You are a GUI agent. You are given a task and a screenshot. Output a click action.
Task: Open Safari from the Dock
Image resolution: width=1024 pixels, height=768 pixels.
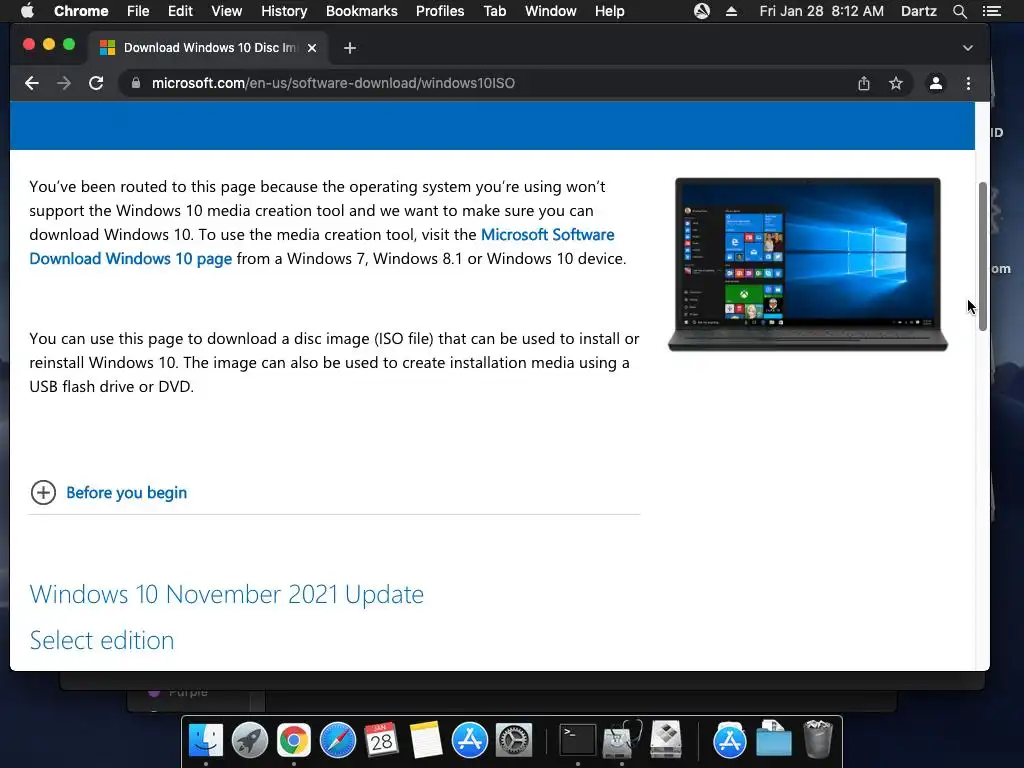(x=338, y=741)
